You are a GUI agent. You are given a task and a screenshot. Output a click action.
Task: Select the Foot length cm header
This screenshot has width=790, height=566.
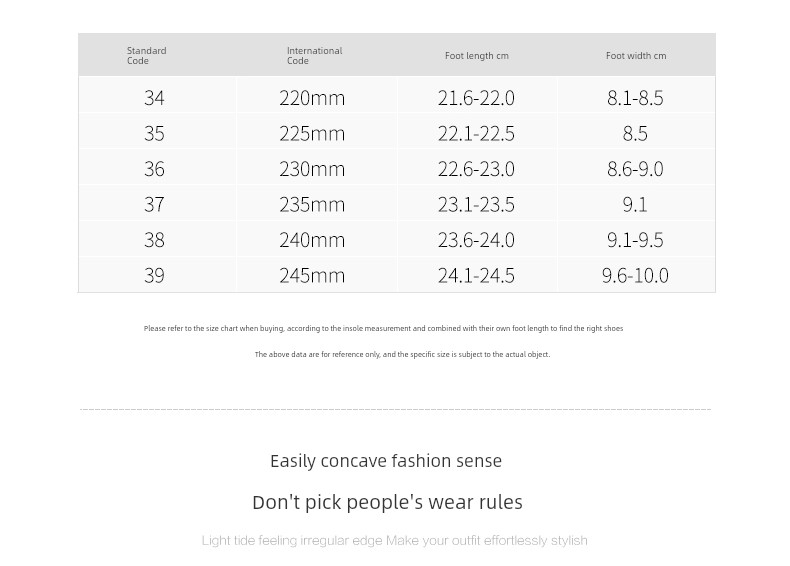477,56
